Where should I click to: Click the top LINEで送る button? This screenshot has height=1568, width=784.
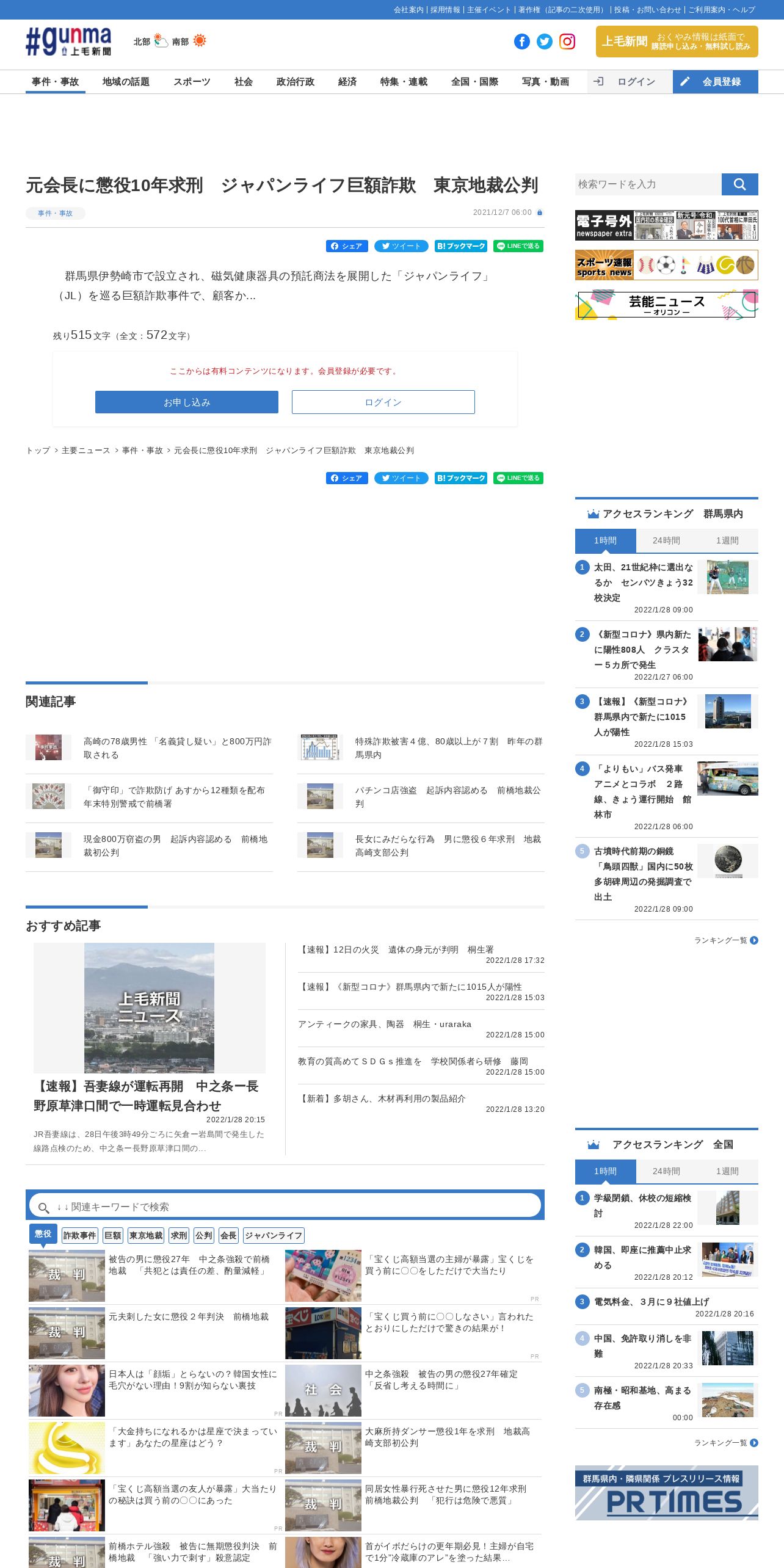[518, 246]
